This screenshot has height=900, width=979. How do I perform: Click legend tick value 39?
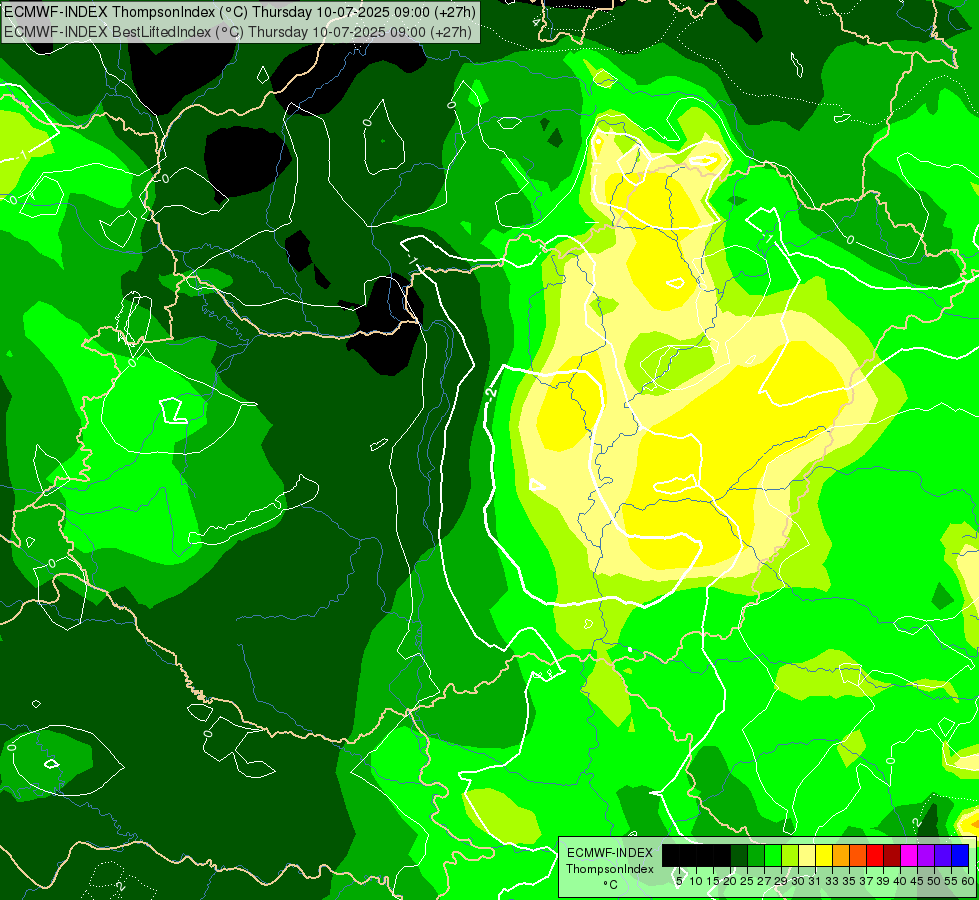pos(883,881)
